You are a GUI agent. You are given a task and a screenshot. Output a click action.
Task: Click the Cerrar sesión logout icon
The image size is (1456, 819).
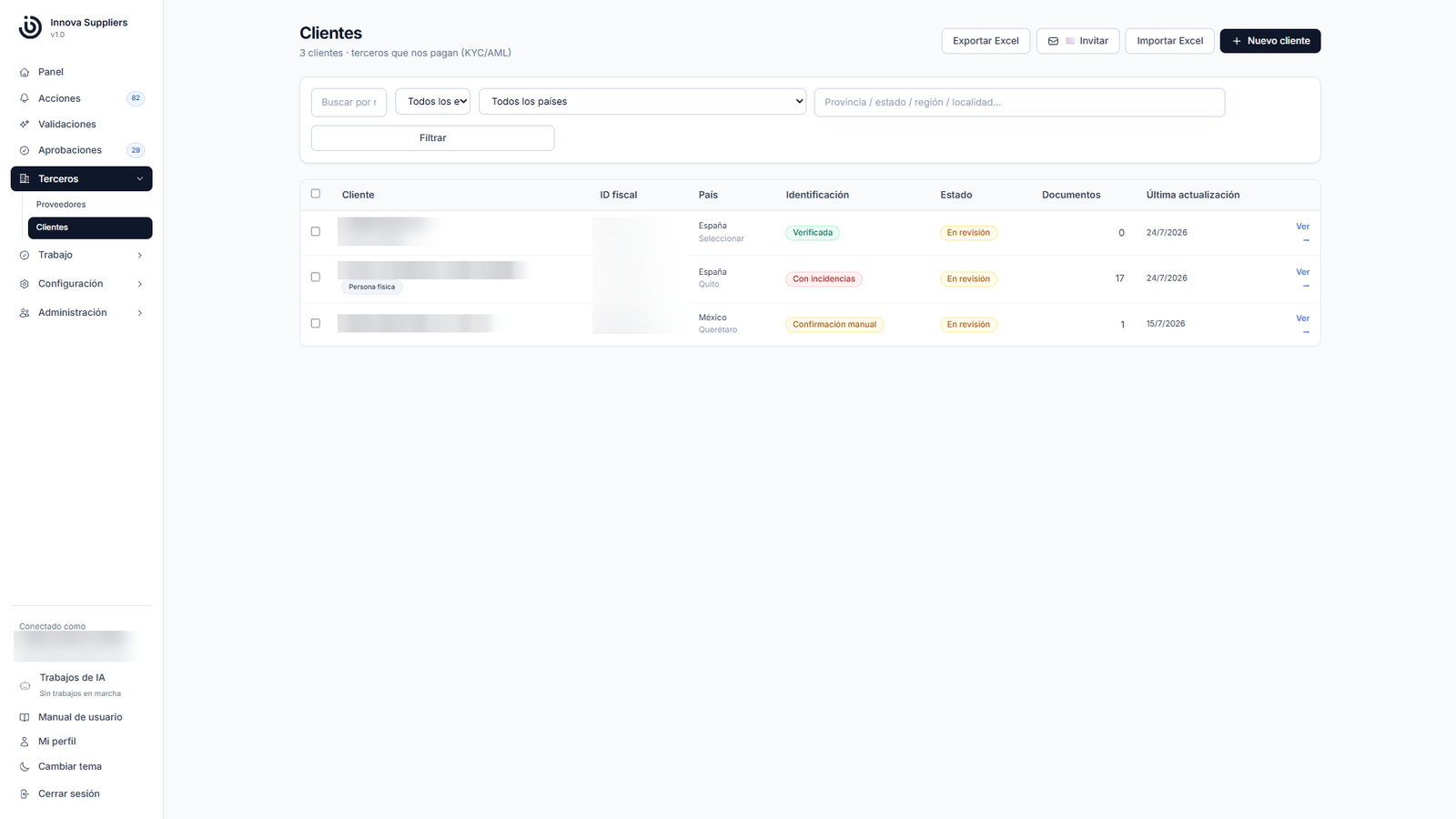[25, 794]
